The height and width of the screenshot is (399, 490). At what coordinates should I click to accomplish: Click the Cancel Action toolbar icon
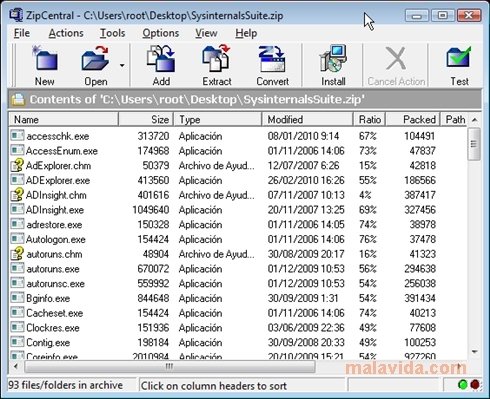pyautogui.click(x=396, y=59)
